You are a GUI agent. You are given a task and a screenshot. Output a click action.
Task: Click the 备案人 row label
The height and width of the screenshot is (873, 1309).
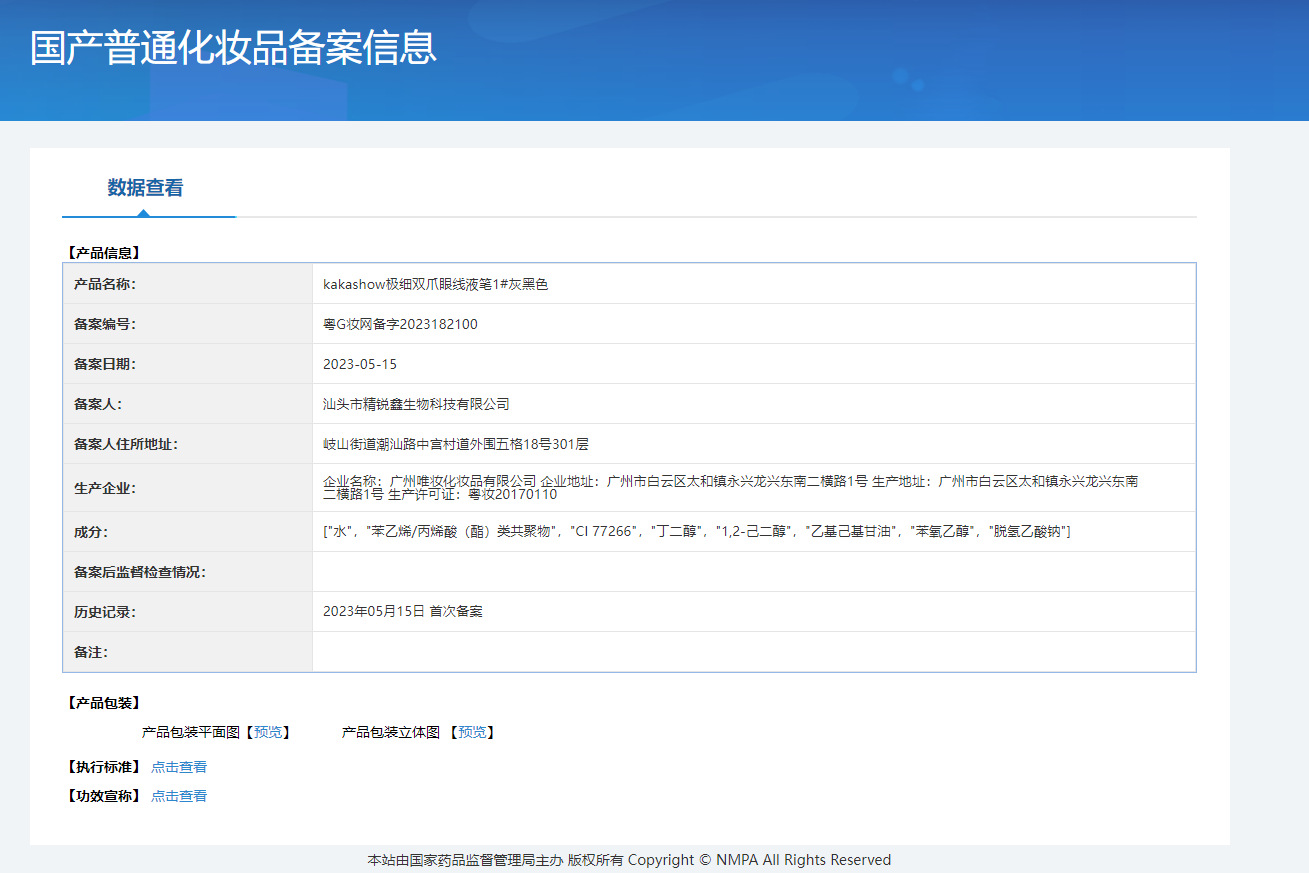[x=98, y=404]
